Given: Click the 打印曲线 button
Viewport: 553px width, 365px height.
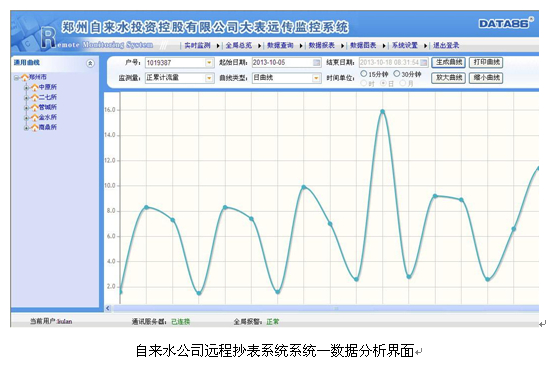Looking at the screenshot, I should [486, 62].
